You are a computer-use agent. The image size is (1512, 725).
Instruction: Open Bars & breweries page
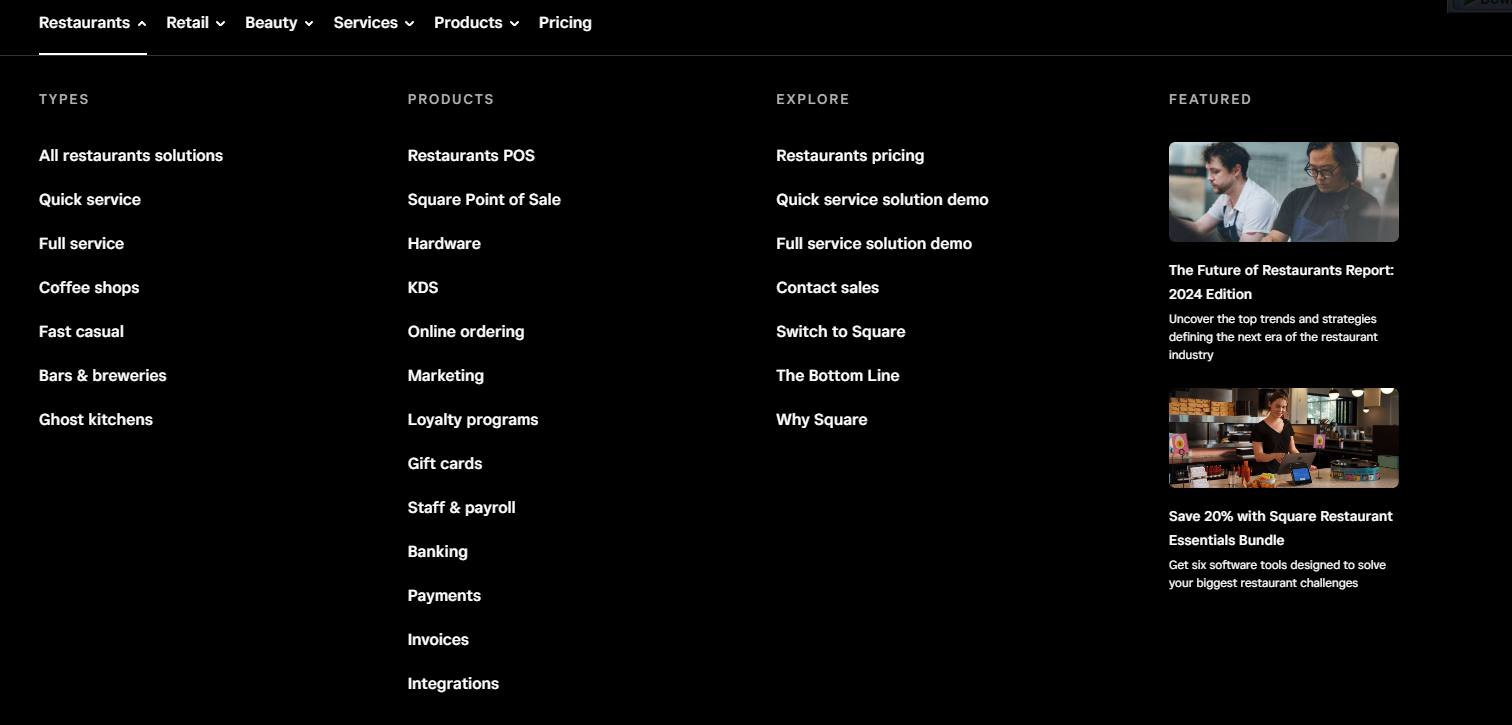[103, 376]
